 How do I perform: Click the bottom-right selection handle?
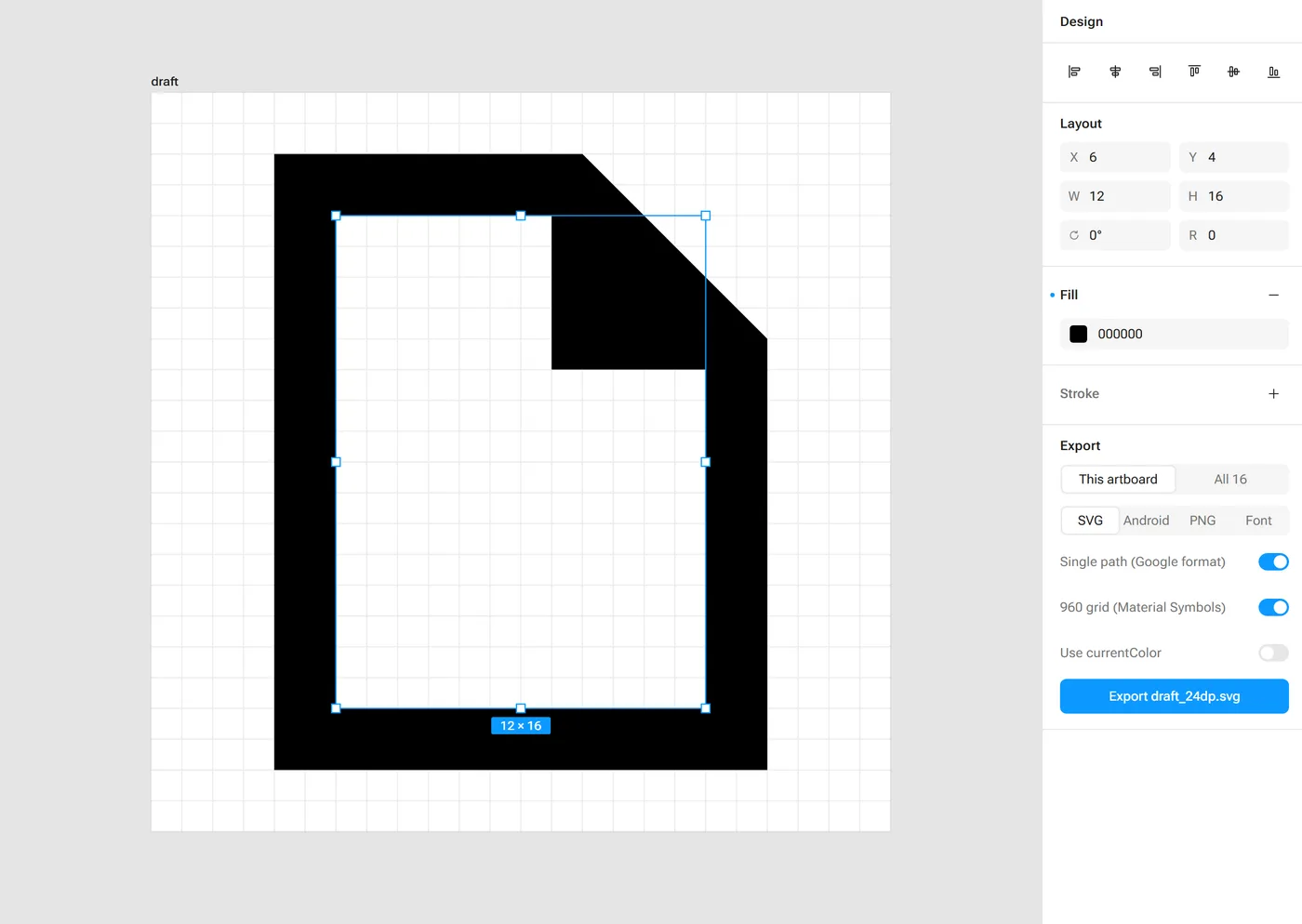[706, 708]
